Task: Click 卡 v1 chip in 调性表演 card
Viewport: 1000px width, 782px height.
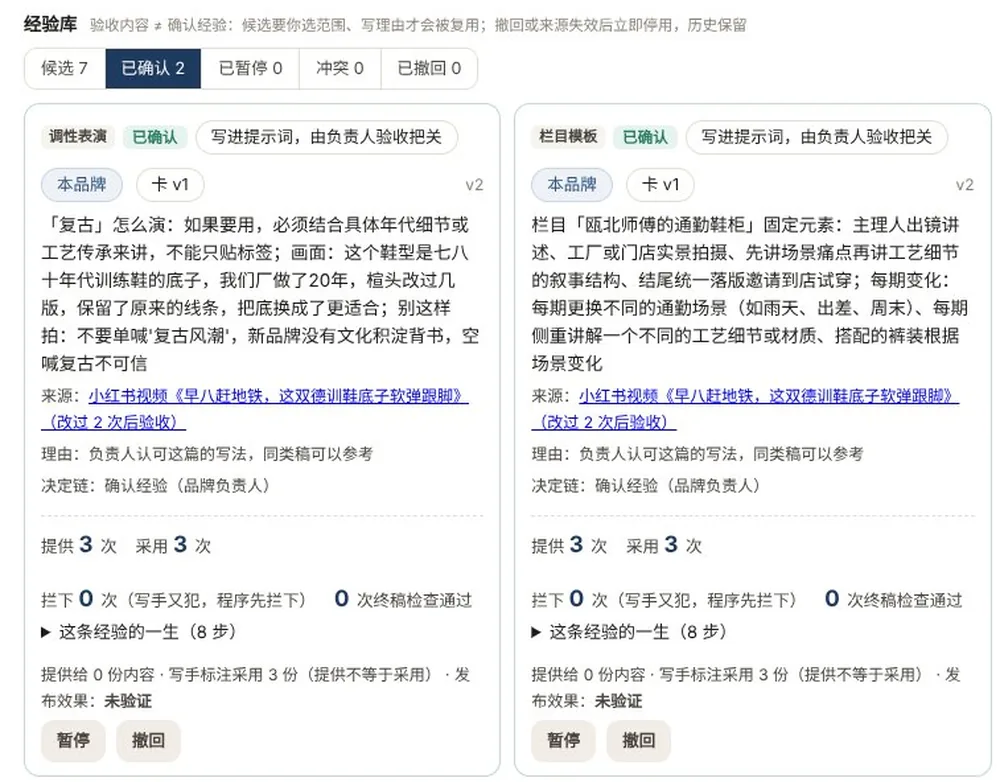Action: [170, 185]
